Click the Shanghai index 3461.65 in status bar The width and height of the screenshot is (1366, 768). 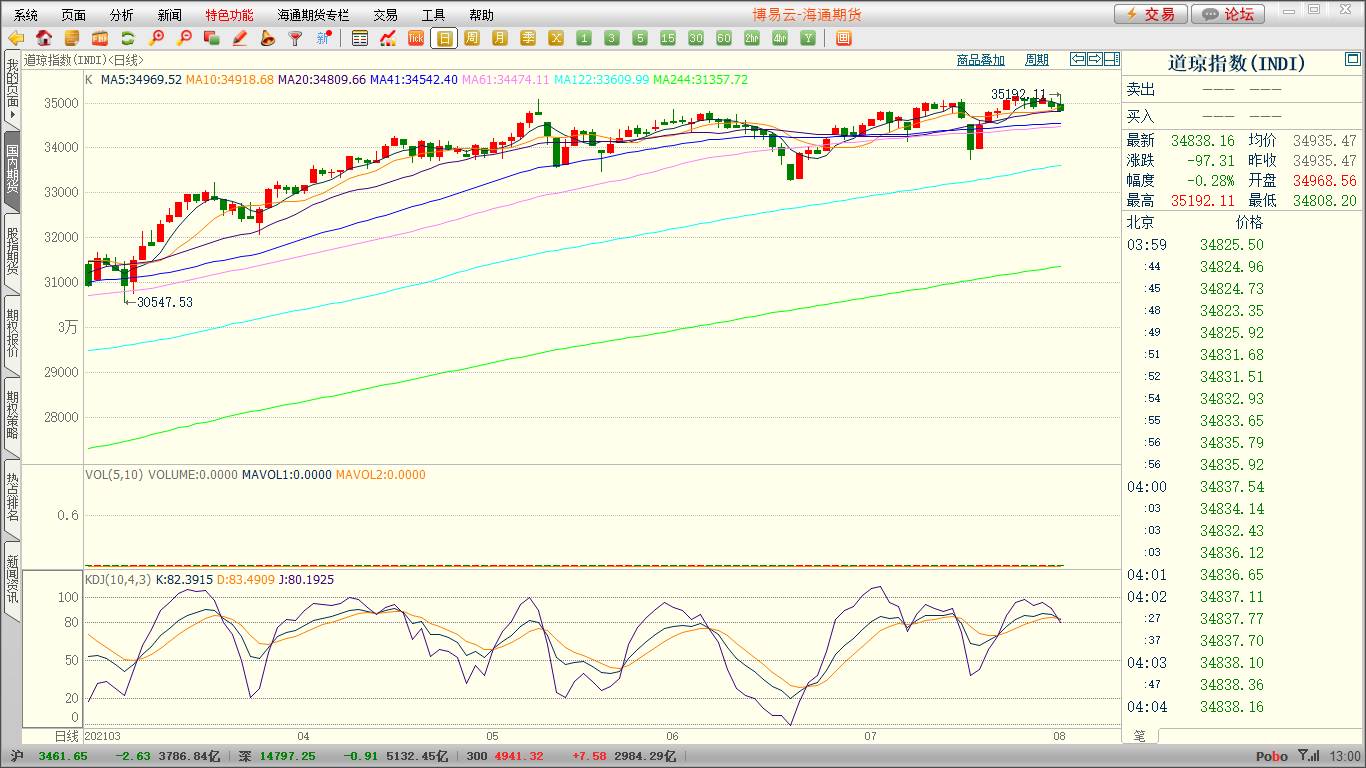(63, 757)
